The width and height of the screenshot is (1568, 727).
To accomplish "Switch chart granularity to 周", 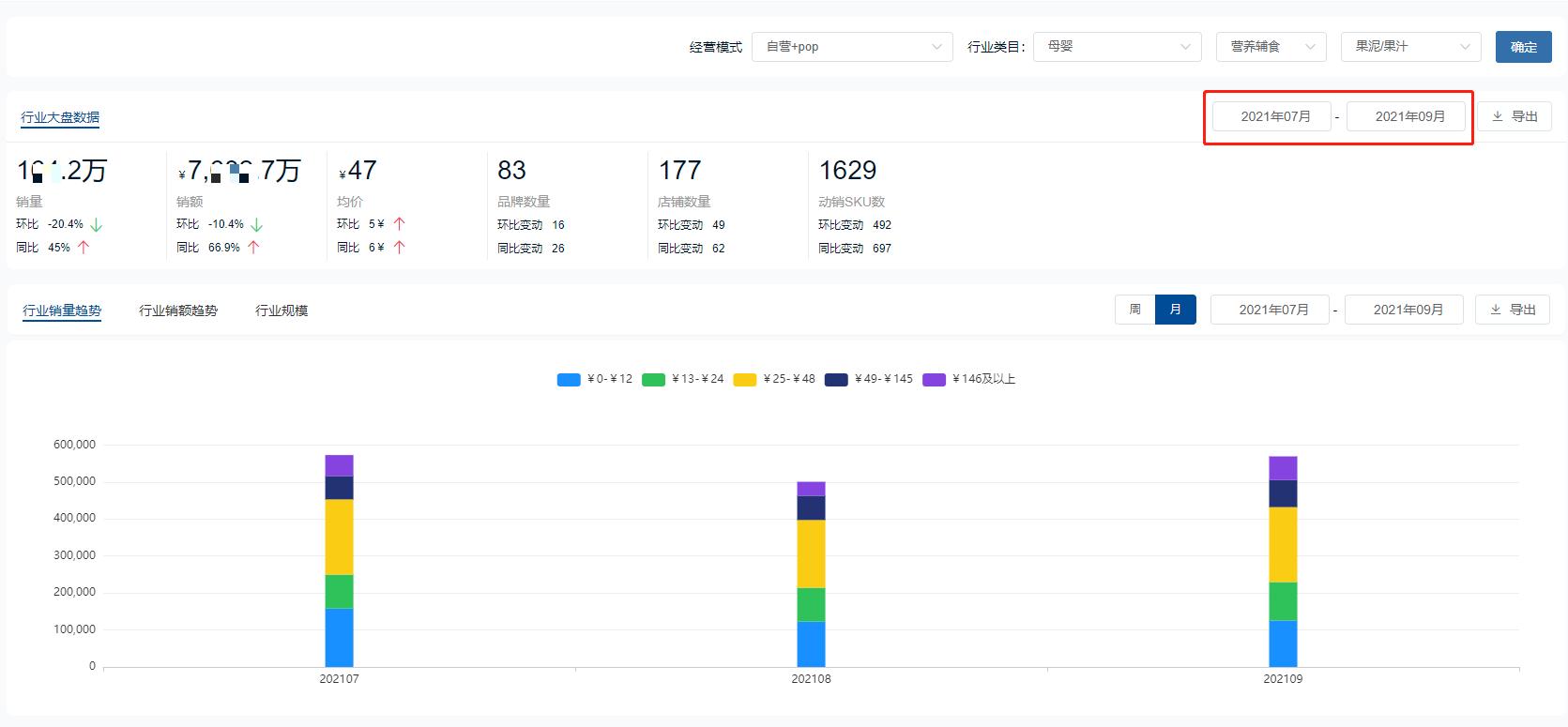I will point(1134,310).
